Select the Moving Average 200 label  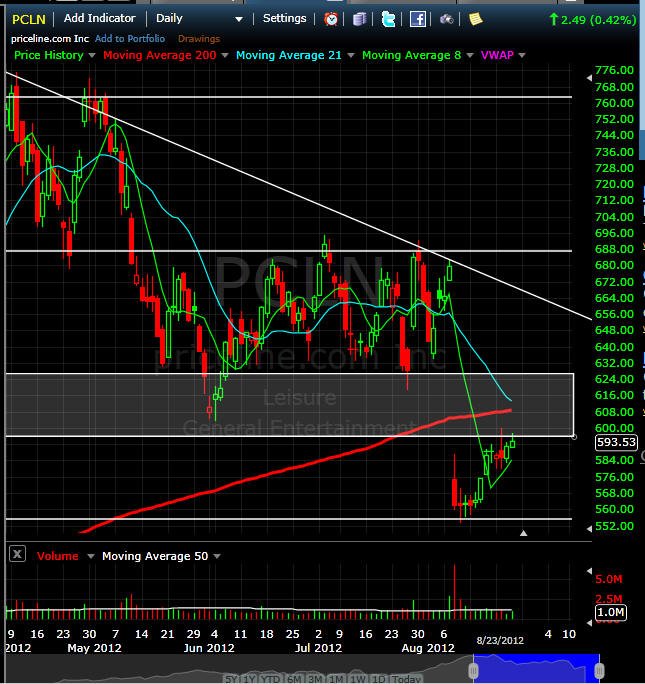(x=160, y=55)
